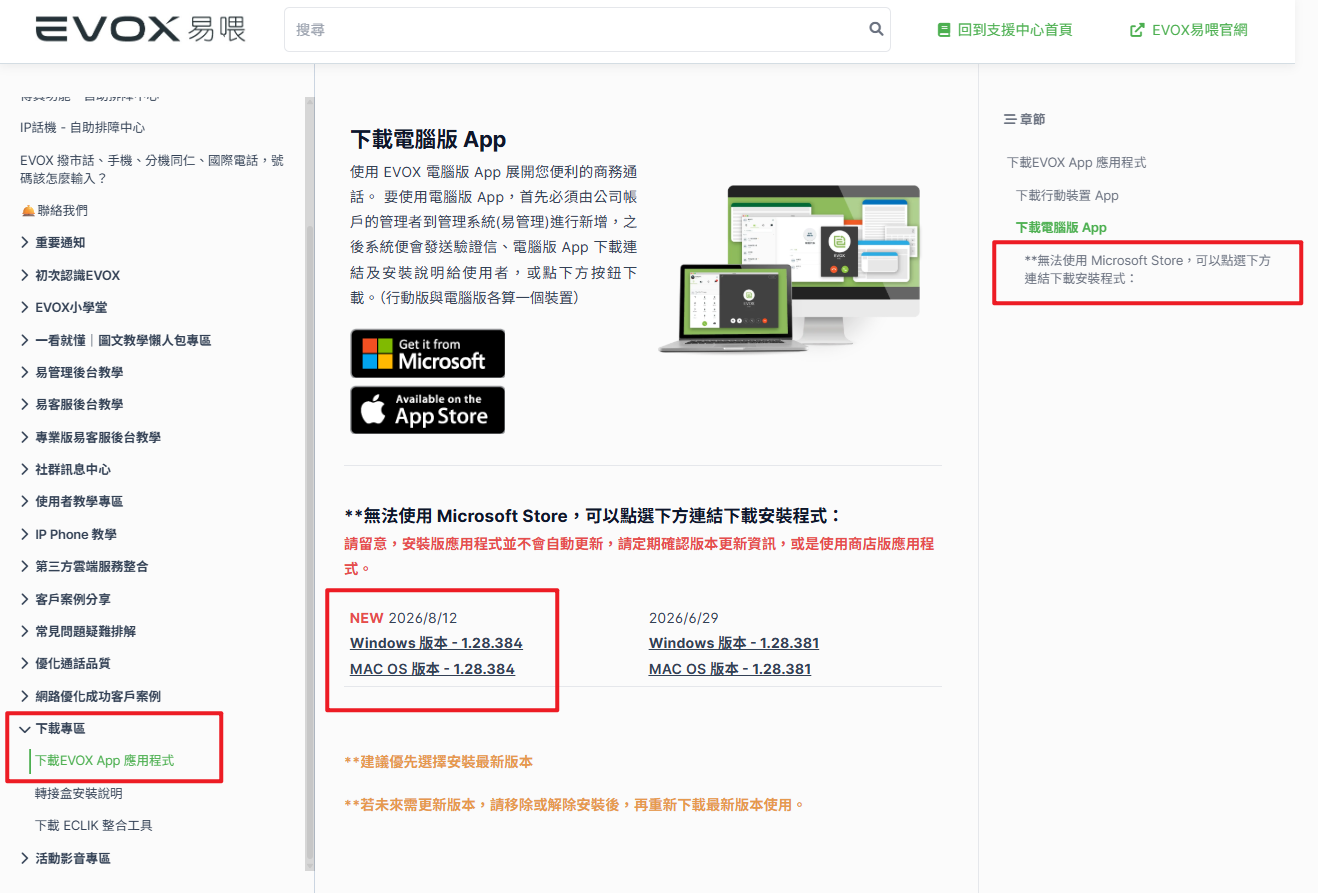
Task: Jump to 下載EVOX App 應用程式 chapter
Action: click(1076, 162)
